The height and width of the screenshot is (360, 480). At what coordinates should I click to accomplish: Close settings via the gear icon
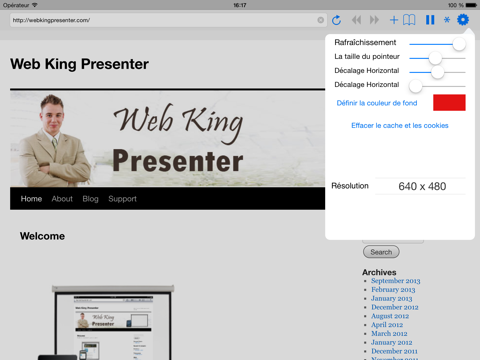(463, 20)
